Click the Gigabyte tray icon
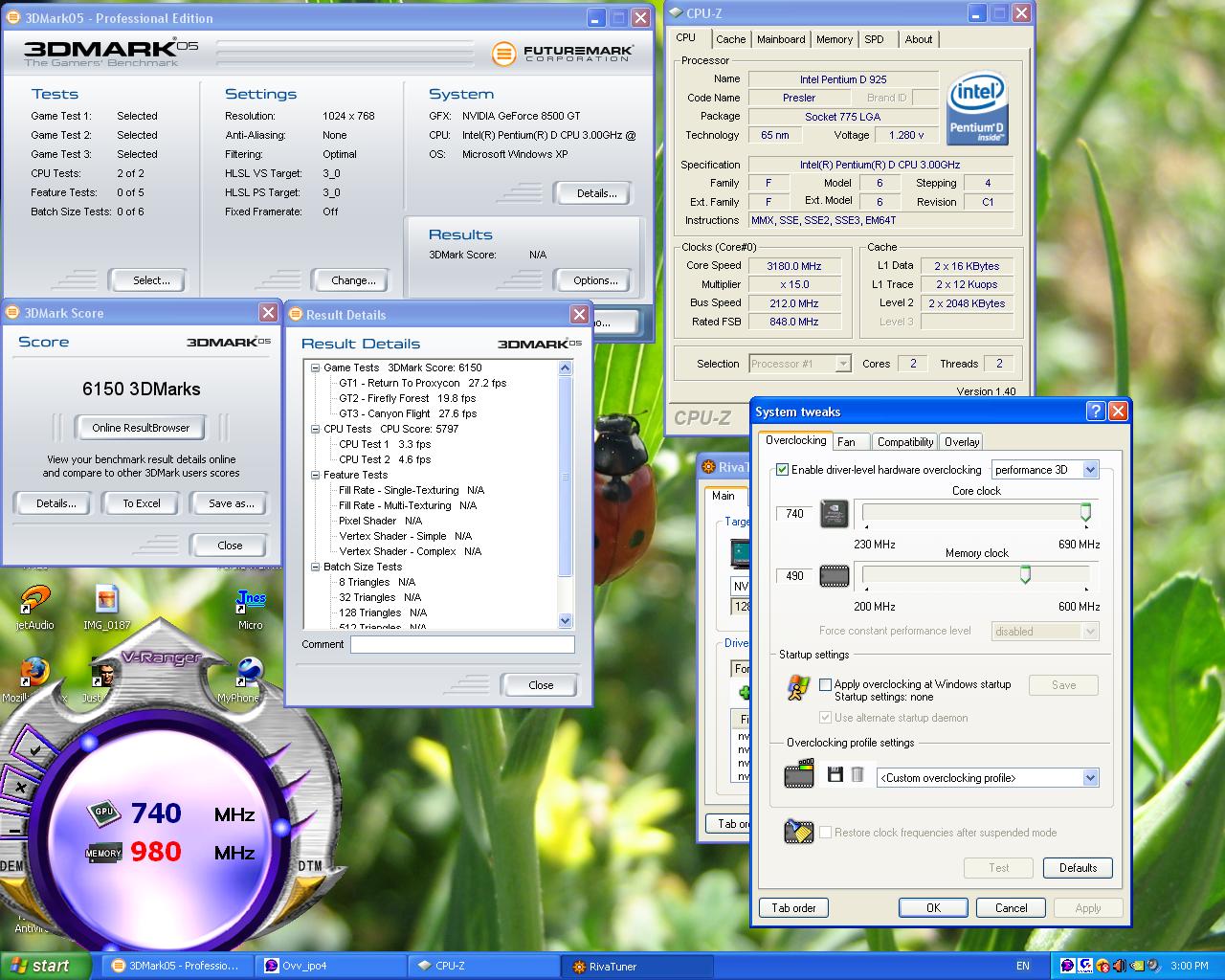The height and width of the screenshot is (980, 1225). click(x=1085, y=966)
